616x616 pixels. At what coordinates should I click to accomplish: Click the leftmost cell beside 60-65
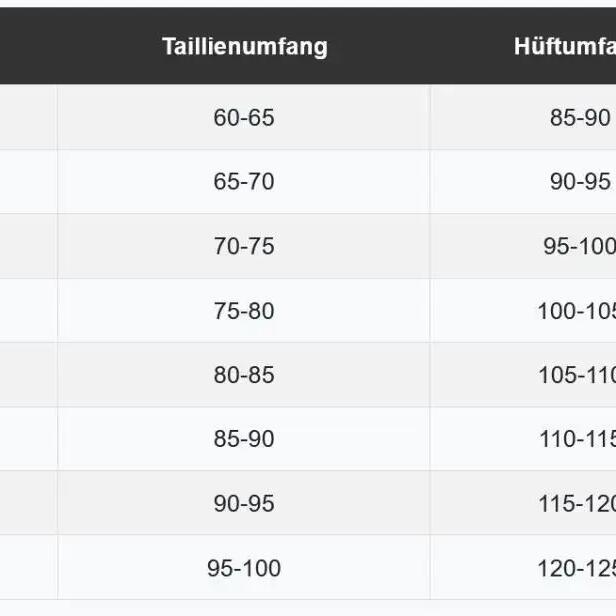(x=29, y=117)
